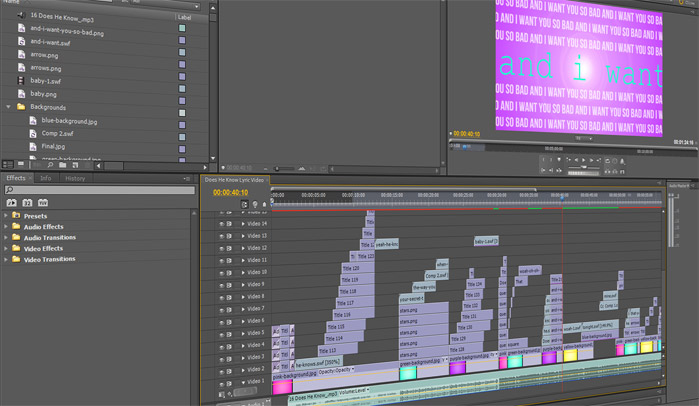Click the first accelerated effects filter icon
The image size is (699, 406).
tap(11, 203)
